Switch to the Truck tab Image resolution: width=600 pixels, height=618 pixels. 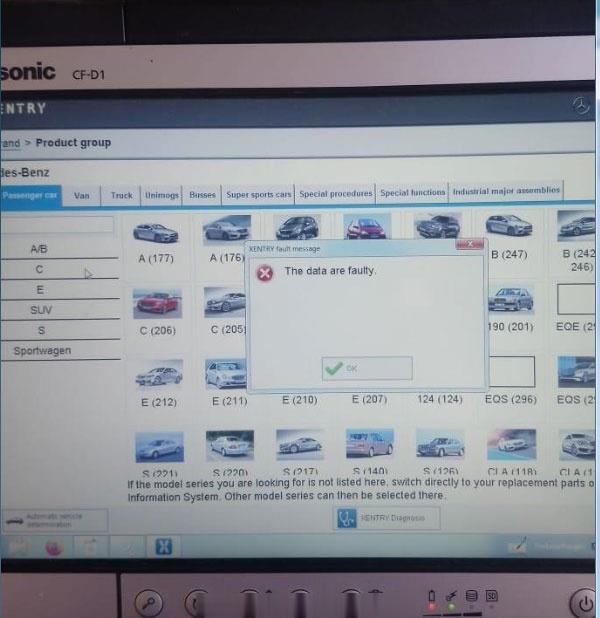tap(121, 195)
